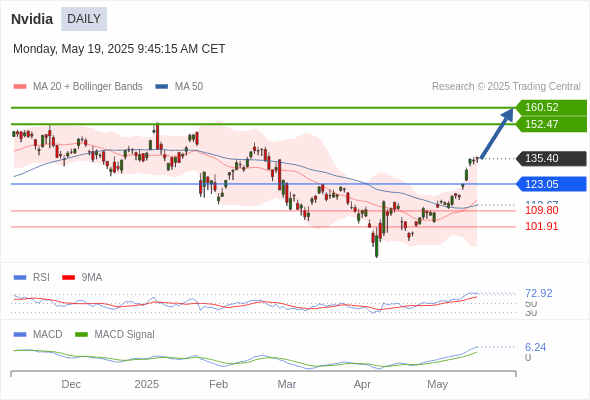Click the MA 20 + Bollinger Bands legend swatch

(20, 87)
